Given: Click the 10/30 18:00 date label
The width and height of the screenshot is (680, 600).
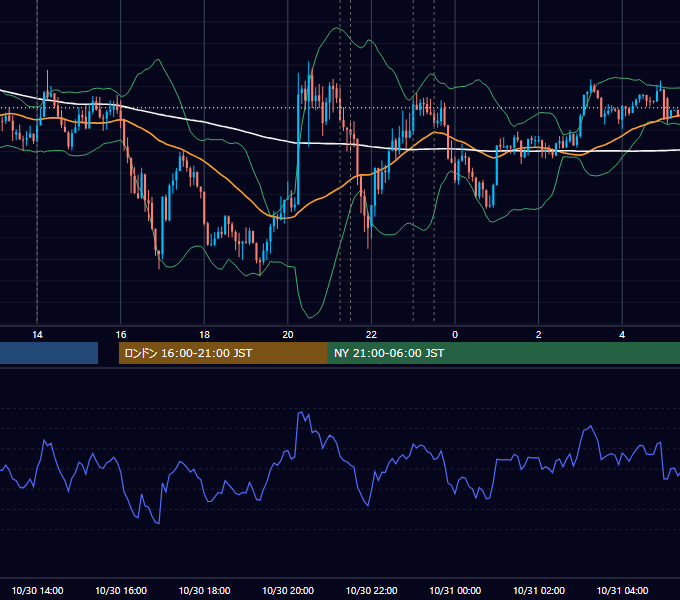Looking at the screenshot, I should [x=204, y=590].
